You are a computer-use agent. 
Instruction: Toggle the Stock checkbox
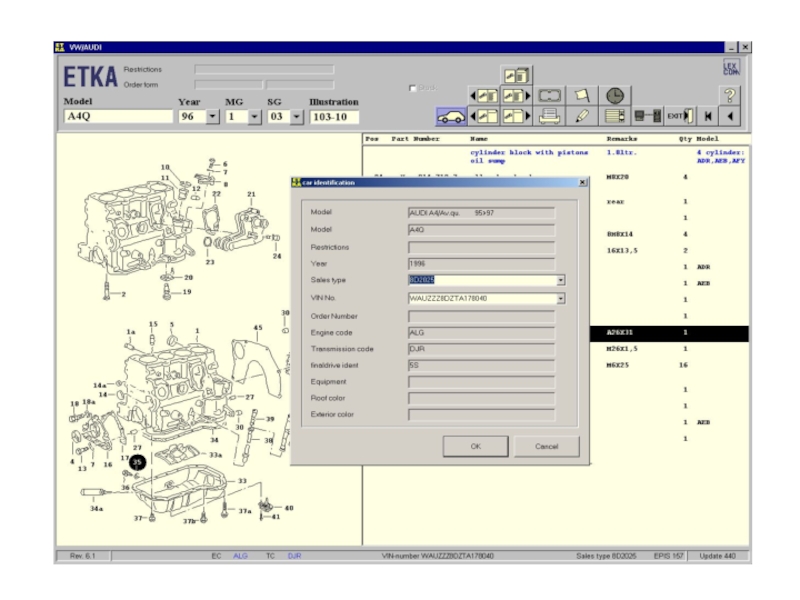coord(412,88)
